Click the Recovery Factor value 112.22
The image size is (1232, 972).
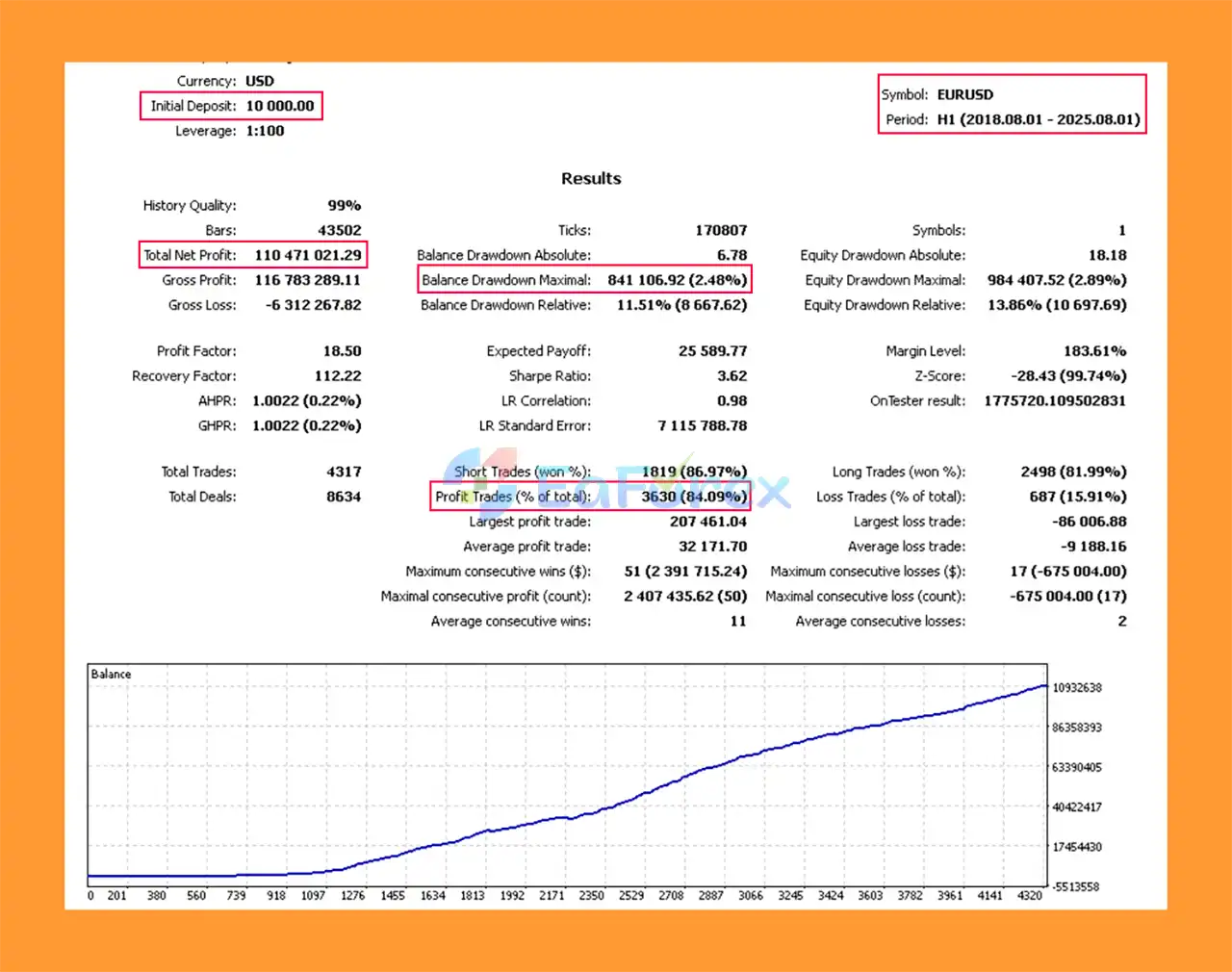coord(337,376)
